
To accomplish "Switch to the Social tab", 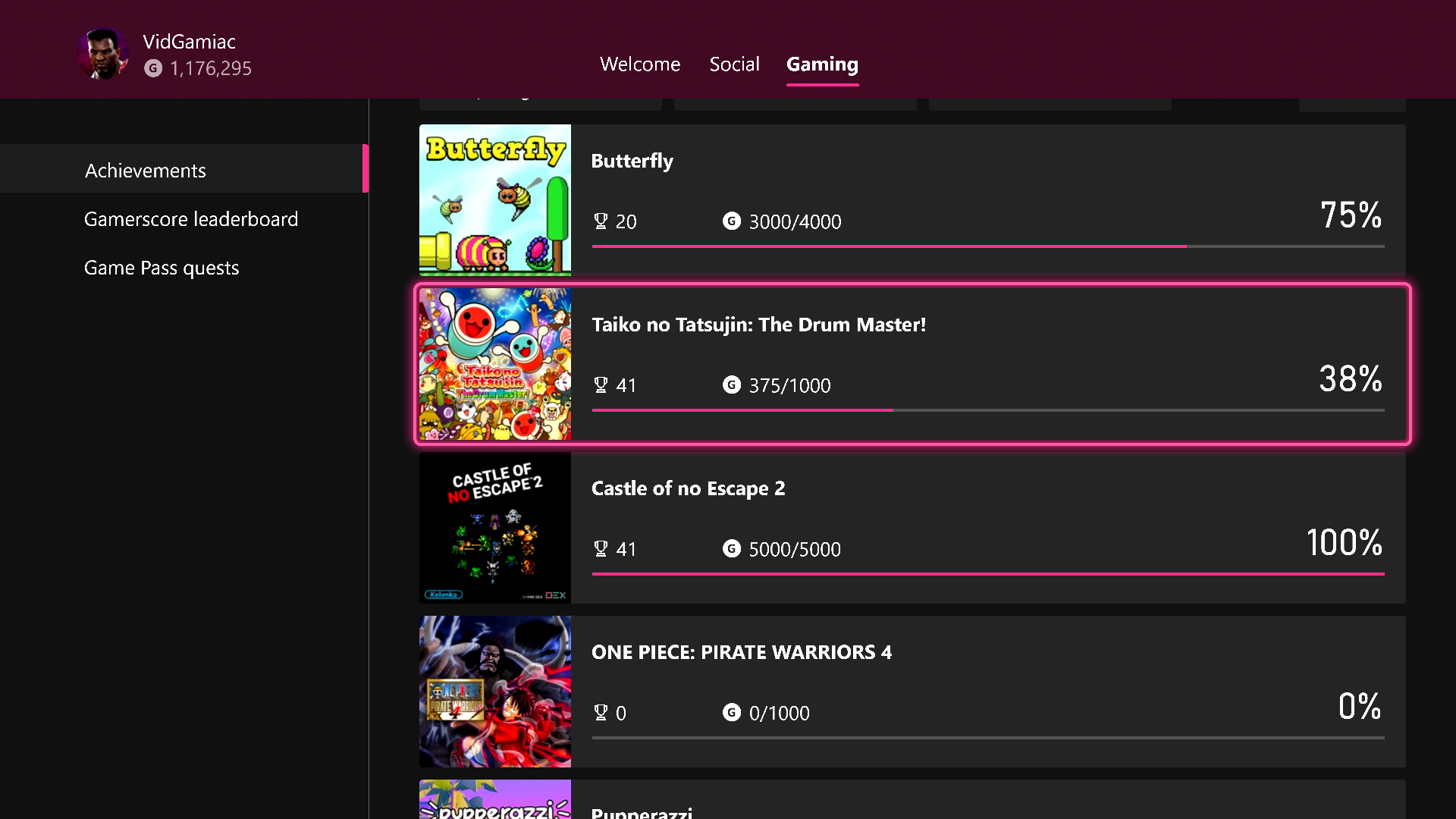I will coord(734,64).
